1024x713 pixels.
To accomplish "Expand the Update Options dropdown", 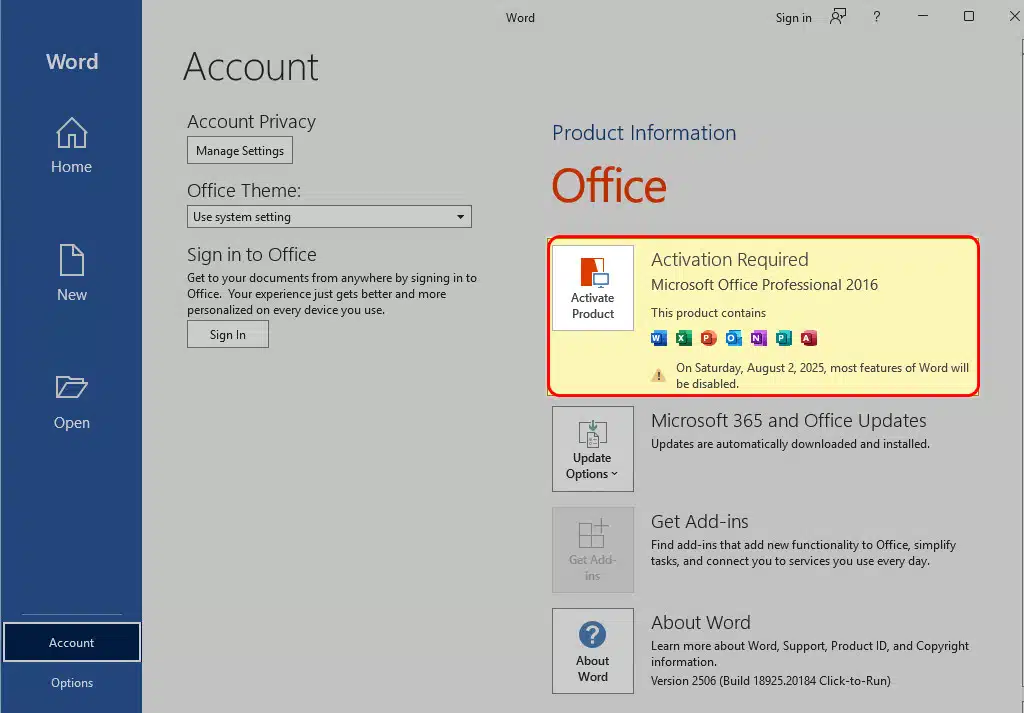I will [592, 449].
